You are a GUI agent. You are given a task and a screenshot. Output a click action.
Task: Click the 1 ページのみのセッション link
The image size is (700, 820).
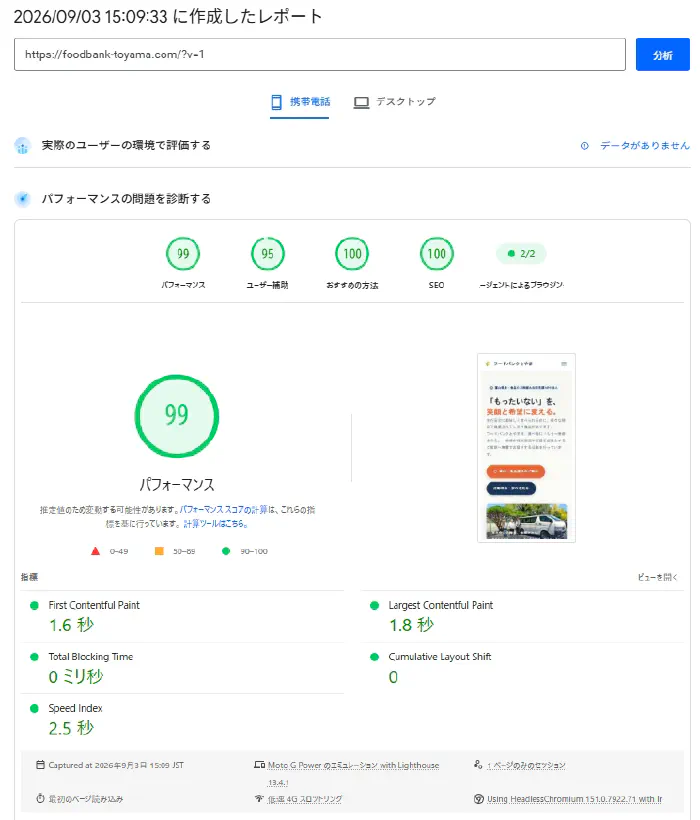(526, 765)
